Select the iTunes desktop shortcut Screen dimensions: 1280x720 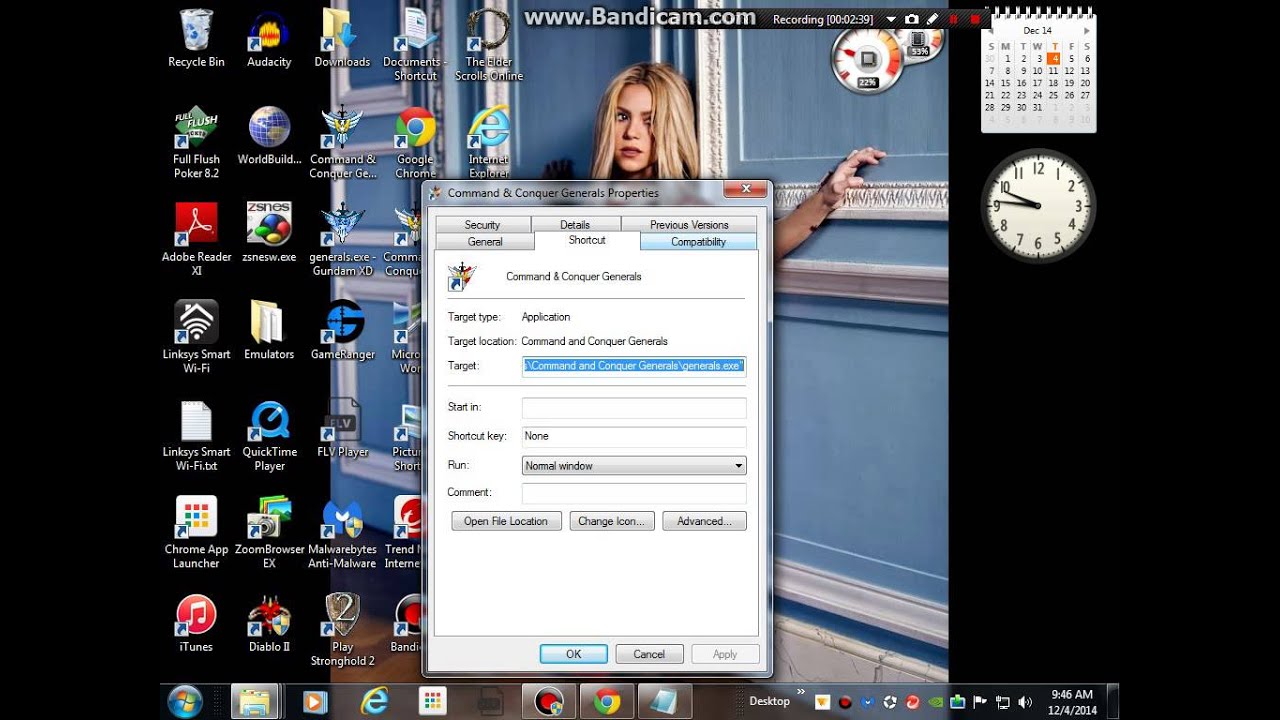[x=196, y=622]
